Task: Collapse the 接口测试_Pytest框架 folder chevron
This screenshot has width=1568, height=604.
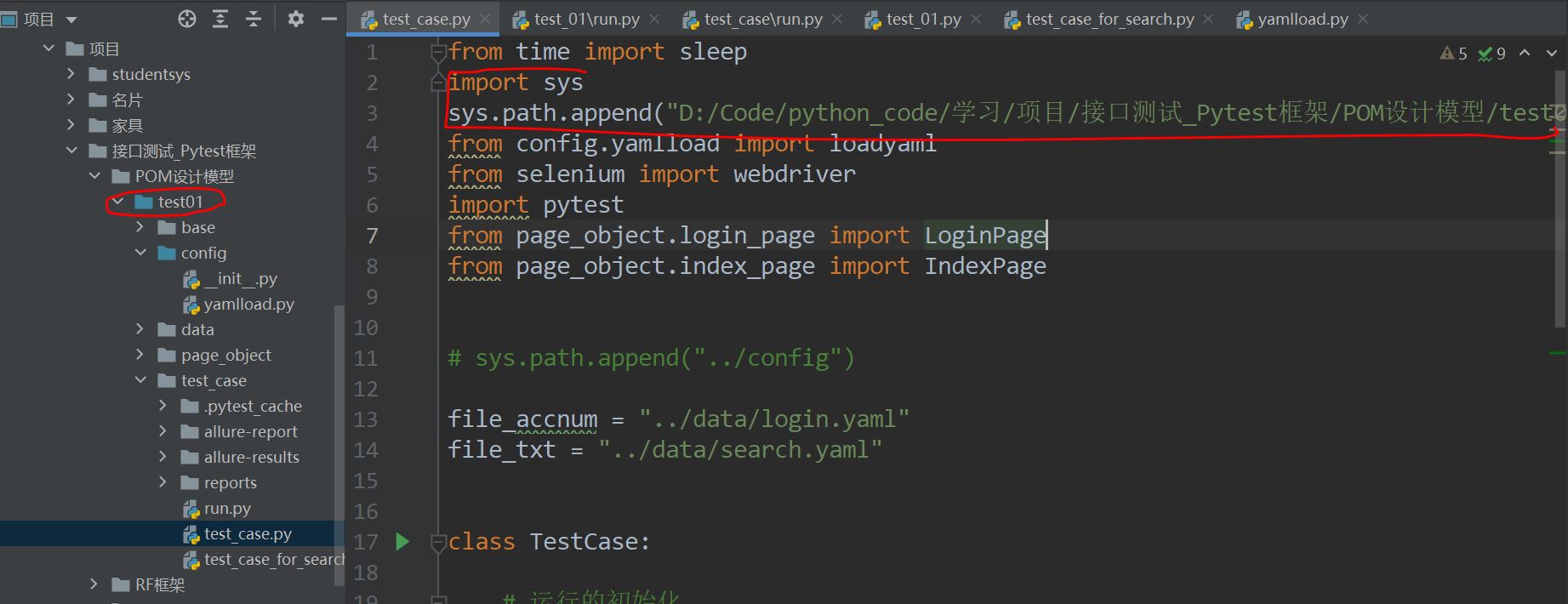Action: pyautogui.click(x=71, y=151)
